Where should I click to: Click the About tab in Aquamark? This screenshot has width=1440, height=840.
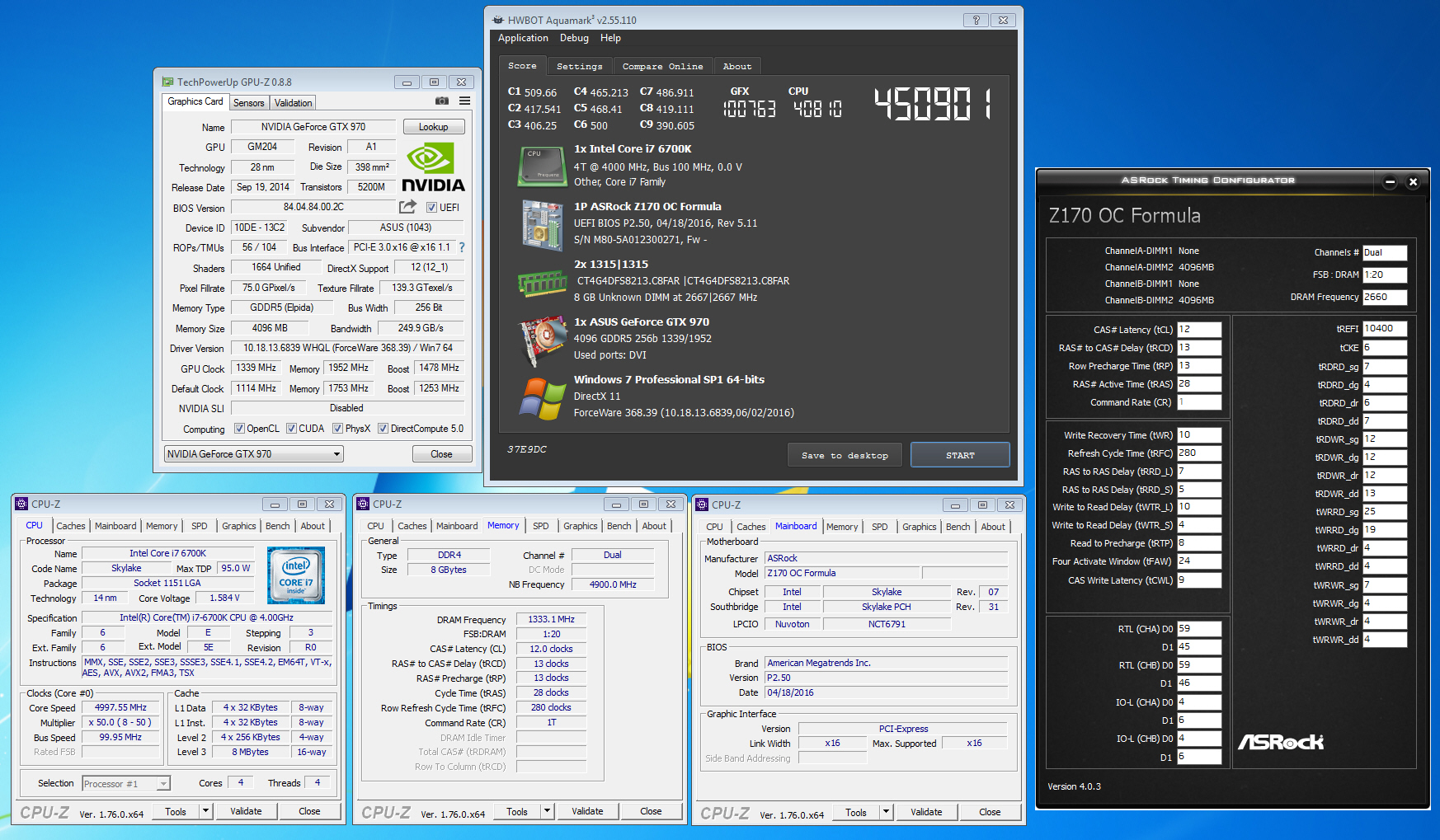[x=737, y=66]
